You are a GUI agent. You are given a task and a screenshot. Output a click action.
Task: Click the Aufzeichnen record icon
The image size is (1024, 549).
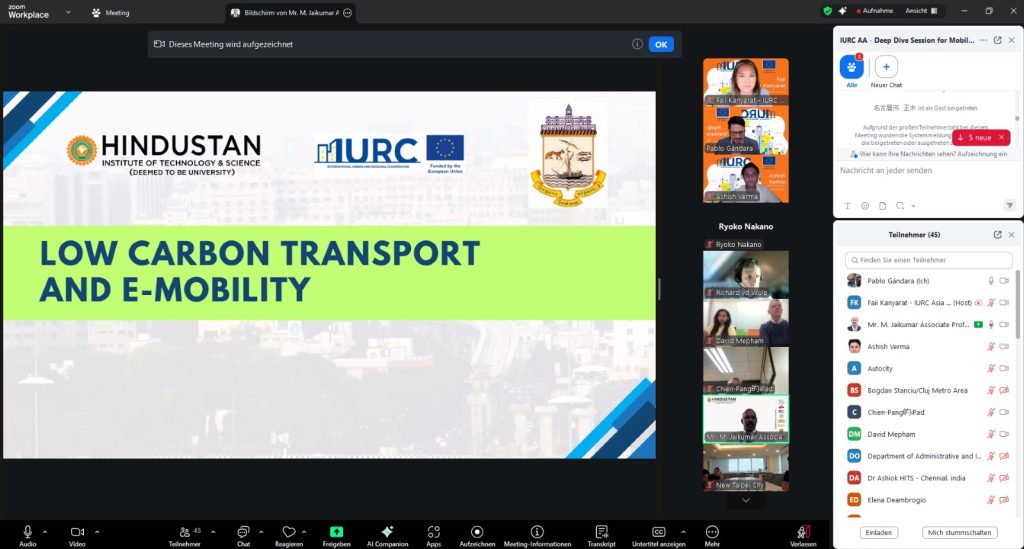tap(477, 531)
